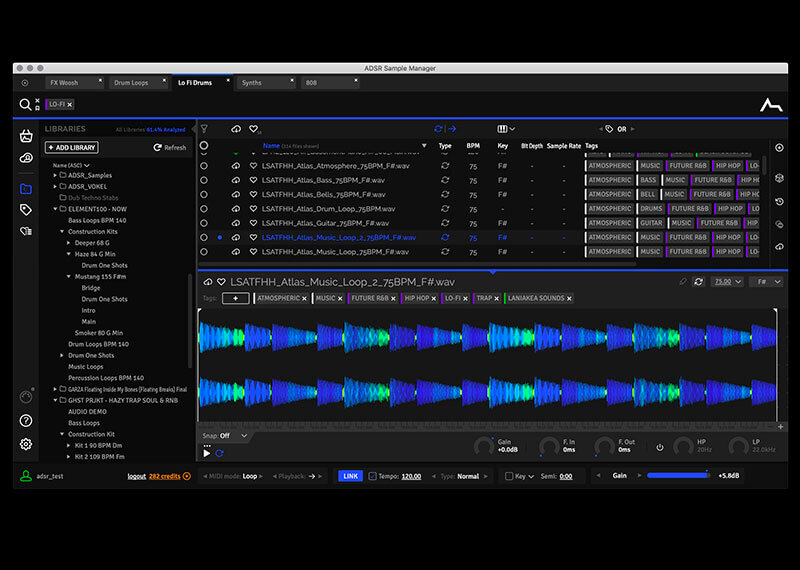This screenshot has width=800, height=570.
Task: Switch to the Synths tab
Action: (x=252, y=83)
